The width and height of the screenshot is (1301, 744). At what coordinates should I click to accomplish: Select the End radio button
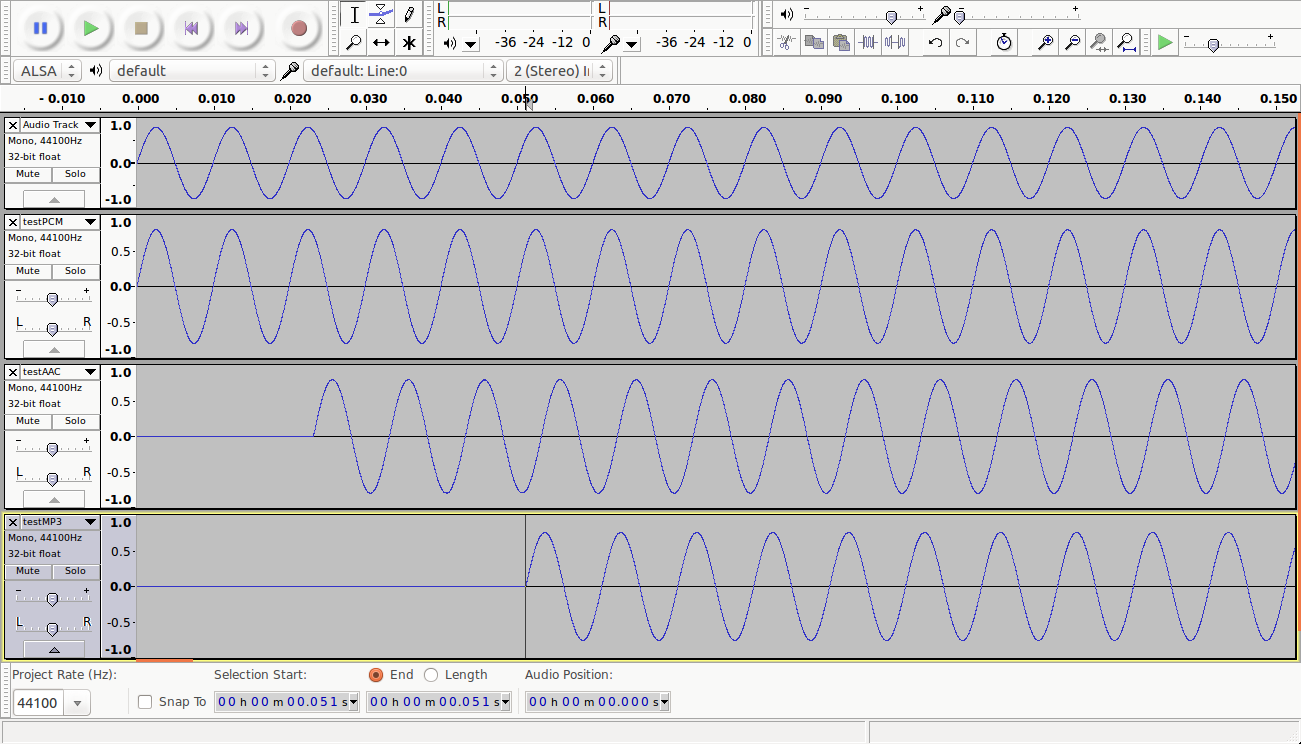[376, 675]
